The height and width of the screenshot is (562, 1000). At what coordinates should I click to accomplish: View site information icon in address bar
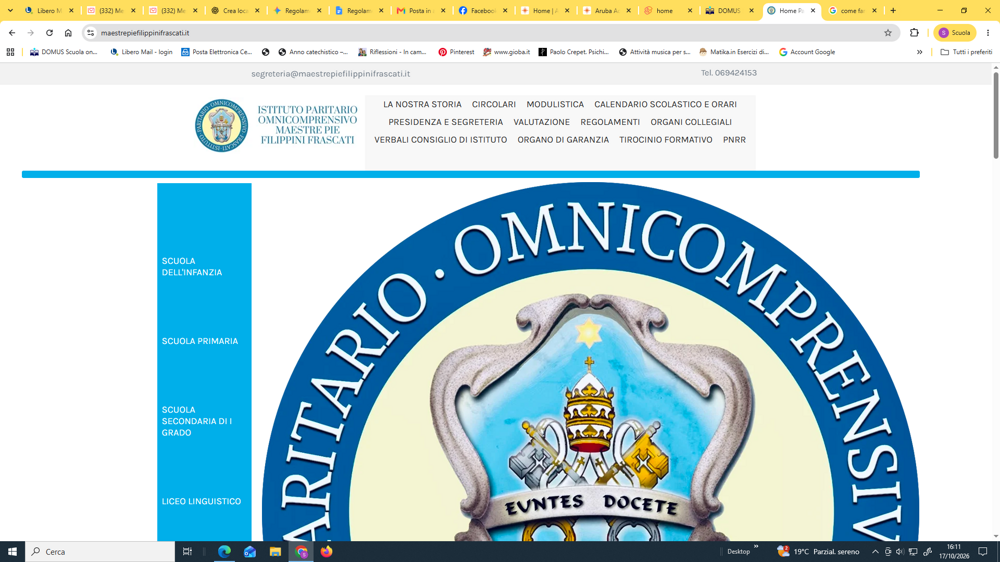pyautogui.click(x=91, y=33)
